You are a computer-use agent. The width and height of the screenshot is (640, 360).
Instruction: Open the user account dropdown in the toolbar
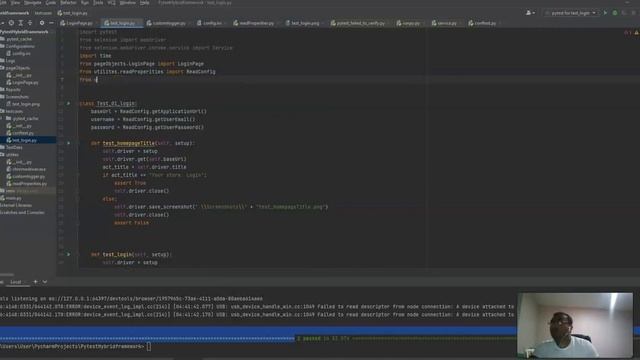click(x=530, y=13)
